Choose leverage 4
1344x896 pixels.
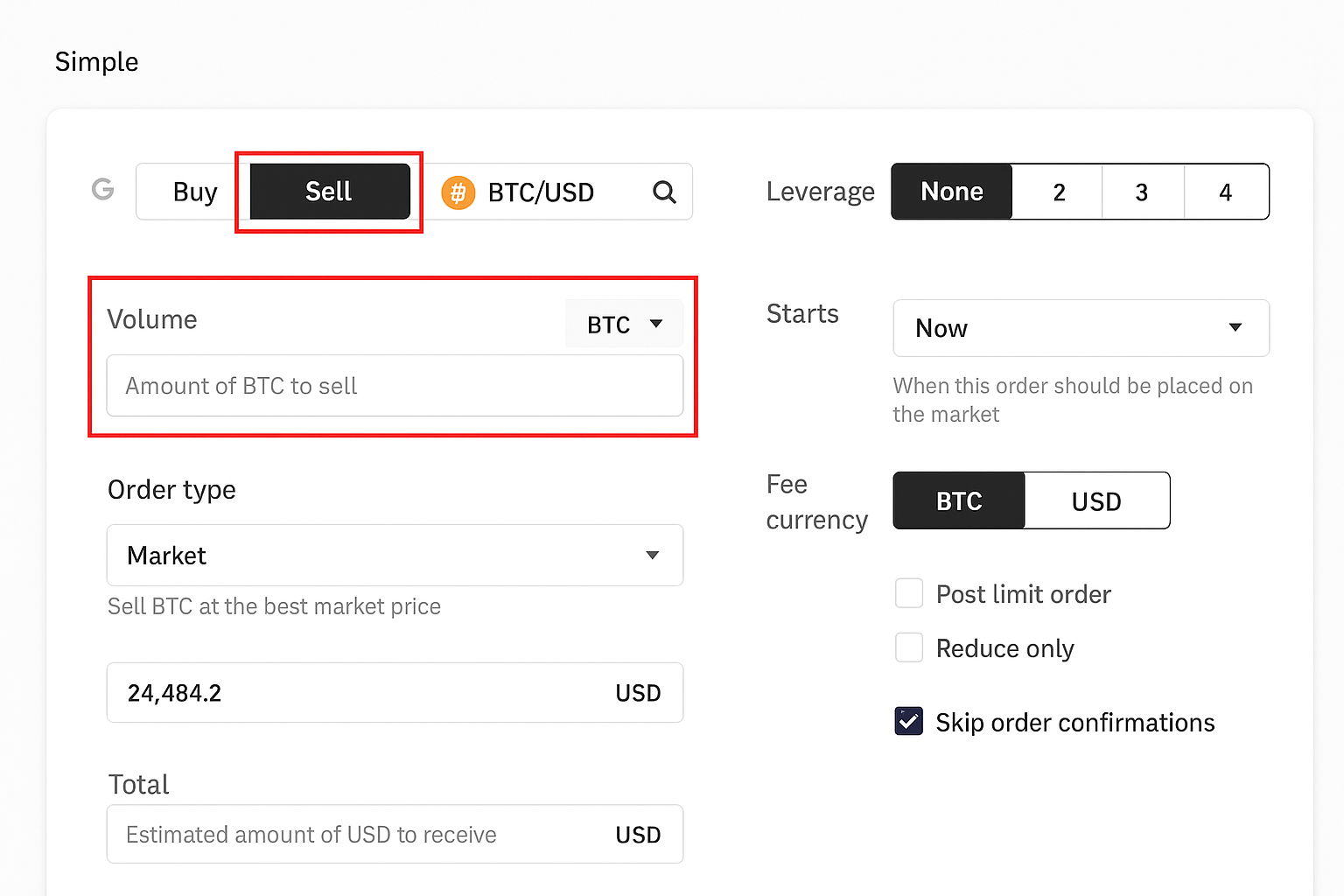coord(1225,192)
